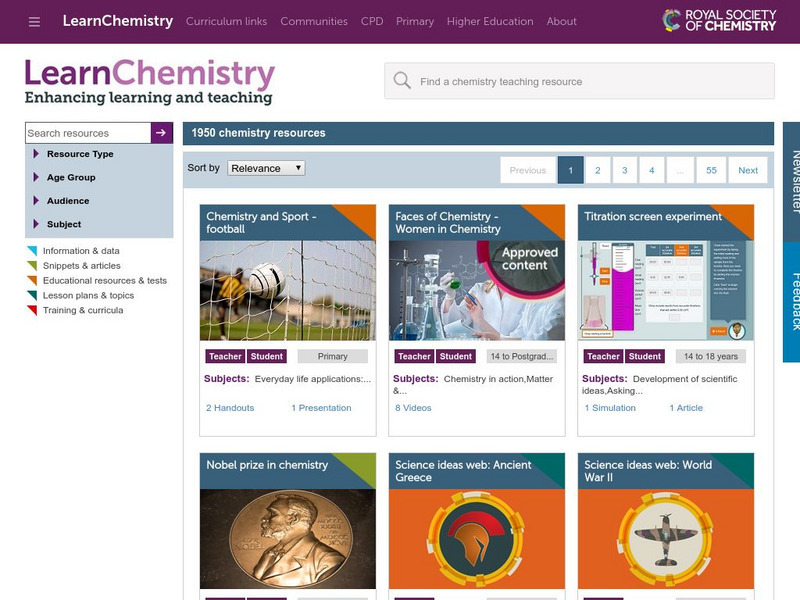
Task: Jump to results page 55
Action: coord(711,170)
